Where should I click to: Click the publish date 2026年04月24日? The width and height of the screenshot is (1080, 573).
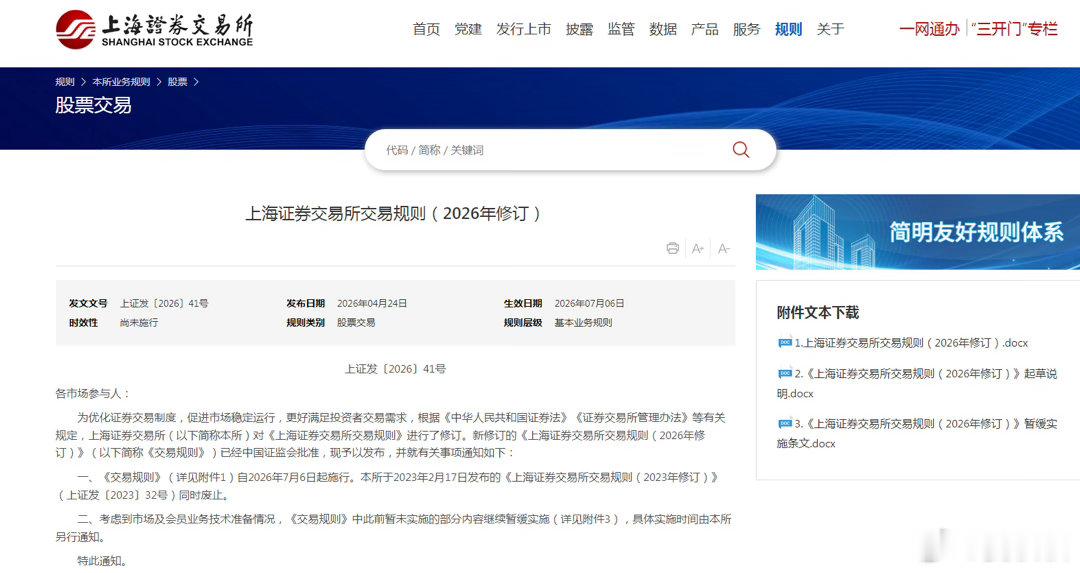point(372,303)
